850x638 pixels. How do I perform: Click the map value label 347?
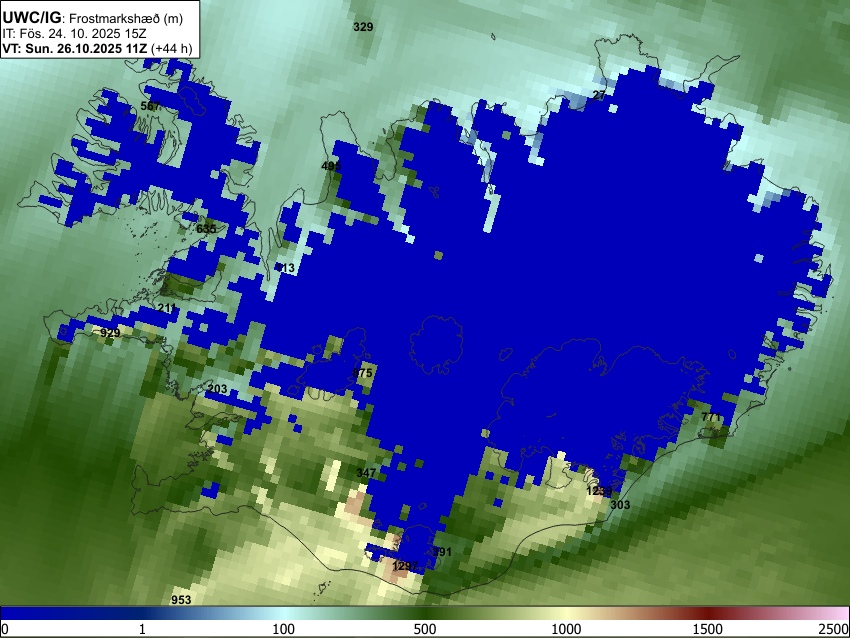pos(366,473)
